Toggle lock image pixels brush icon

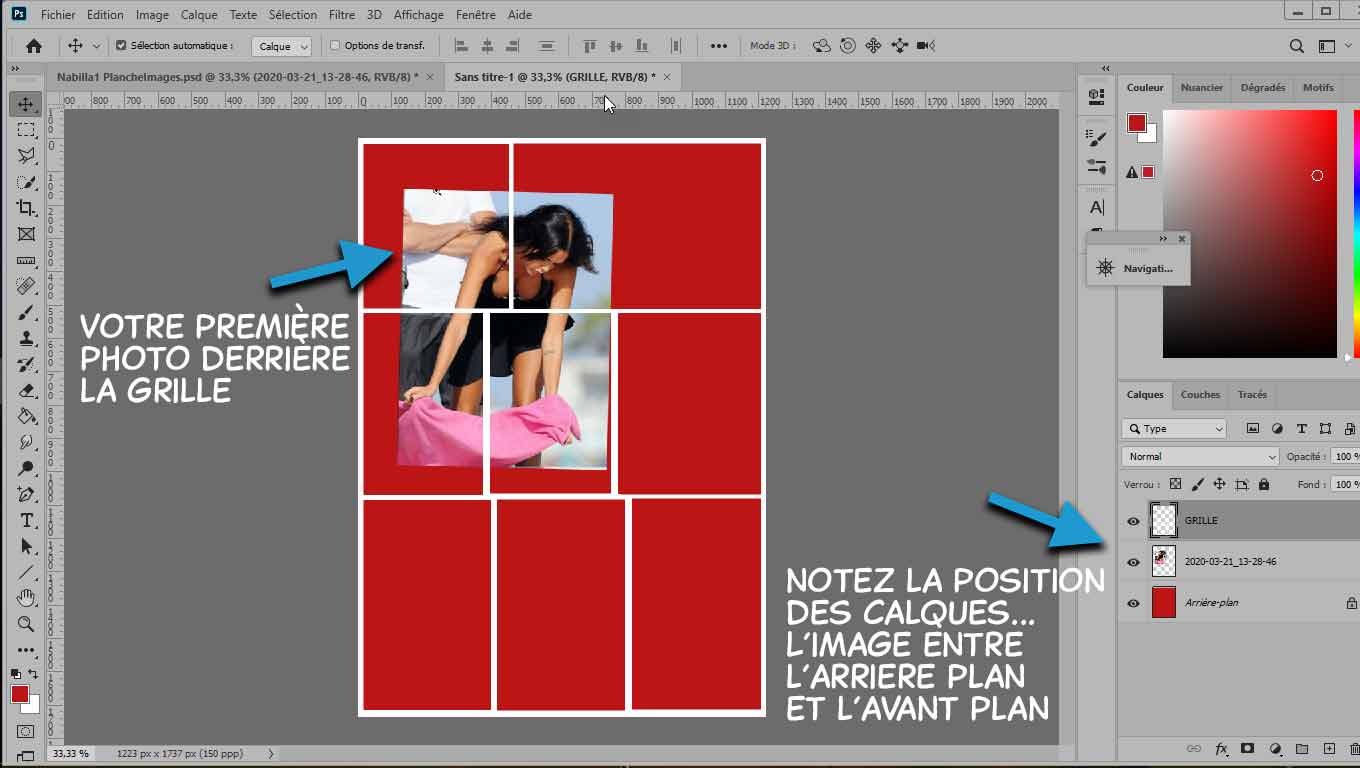click(1198, 484)
